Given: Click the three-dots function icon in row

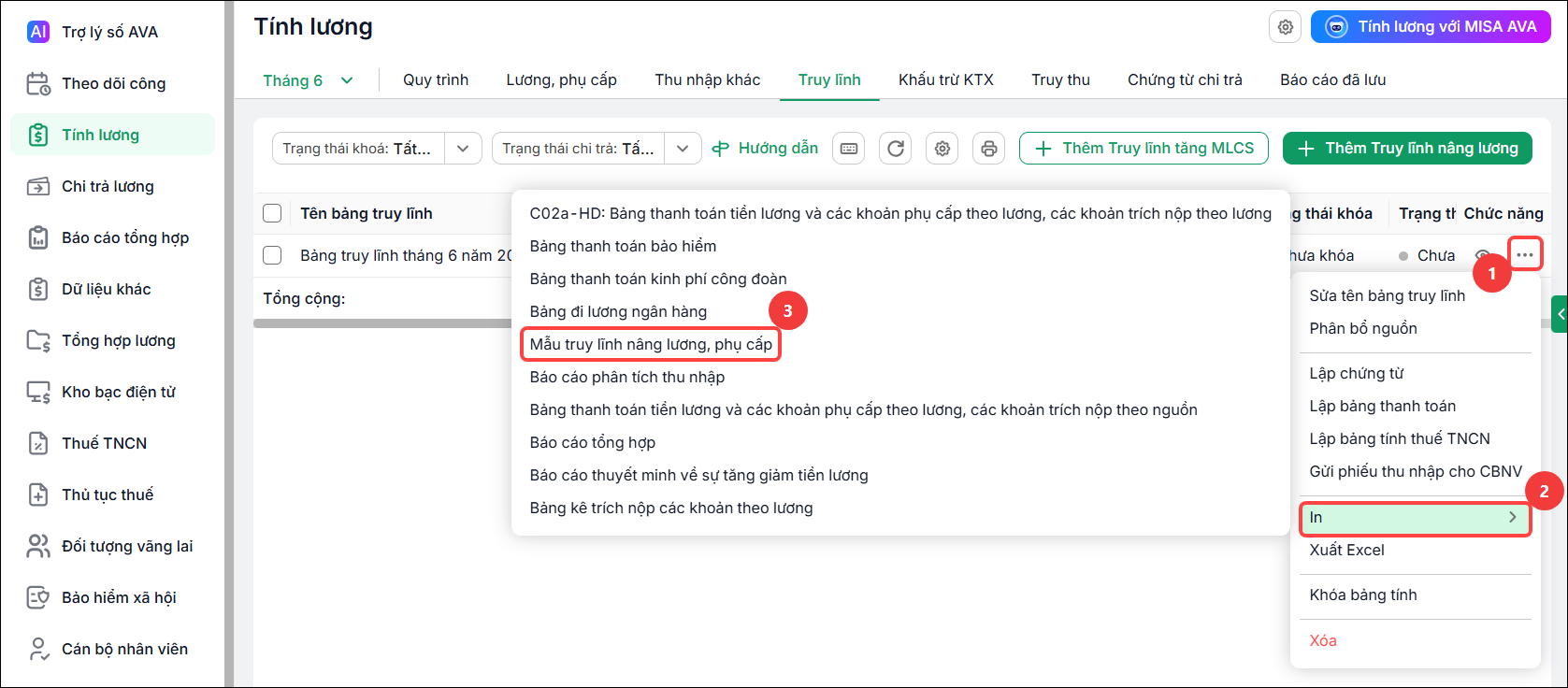Looking at the screenshot, I should [1525, 254].
